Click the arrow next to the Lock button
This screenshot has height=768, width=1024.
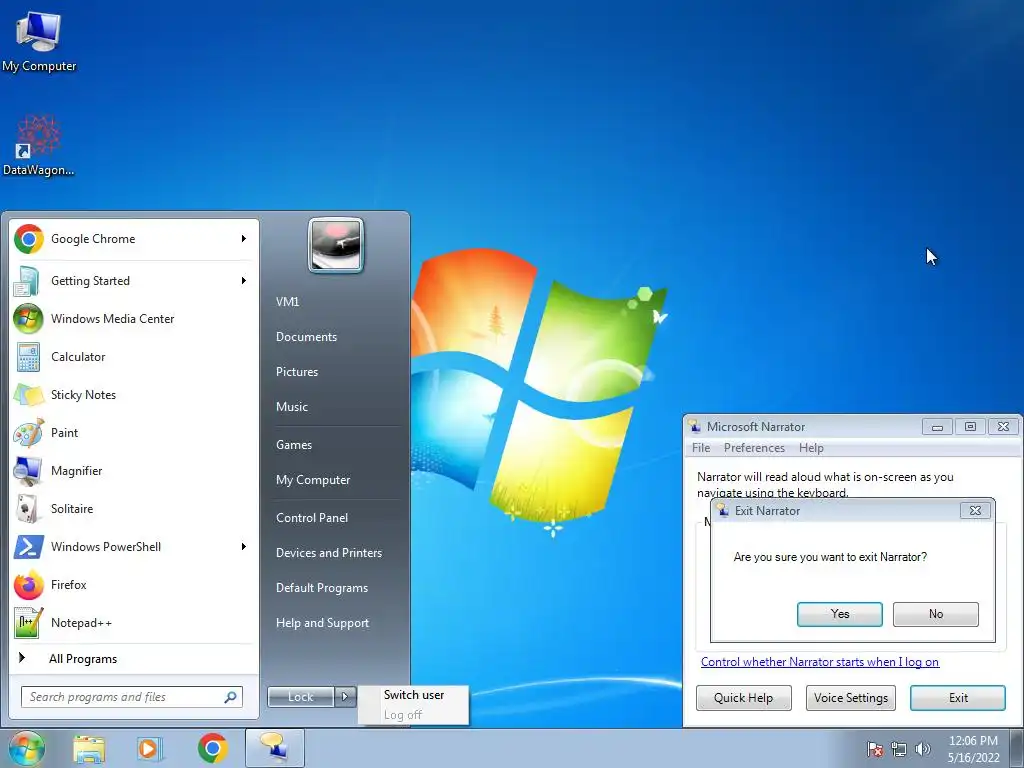345,697
